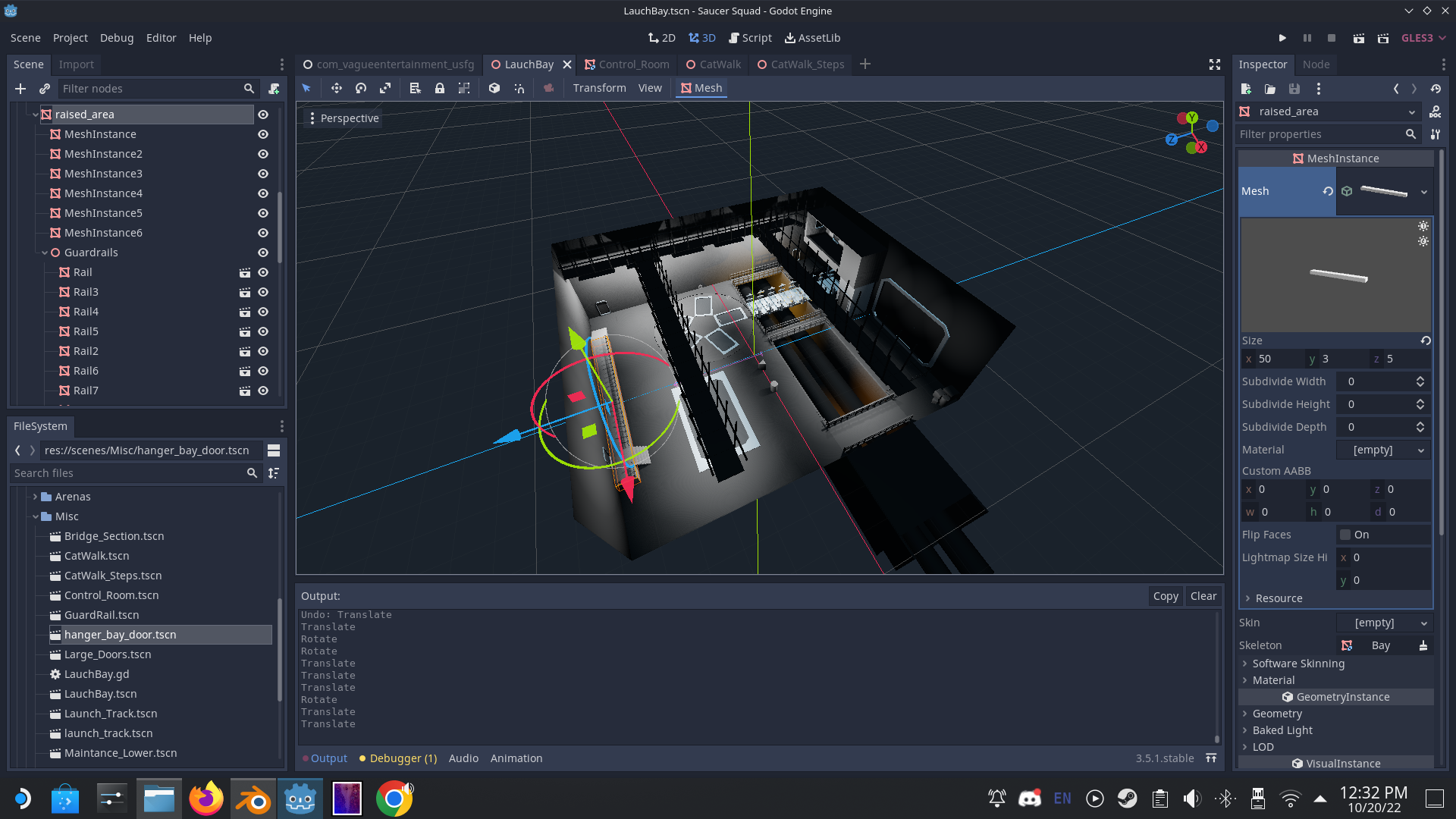Collapse the raised_area tree node
Image resolution: width=1456 pixels, height=819 pixels.
35,115
